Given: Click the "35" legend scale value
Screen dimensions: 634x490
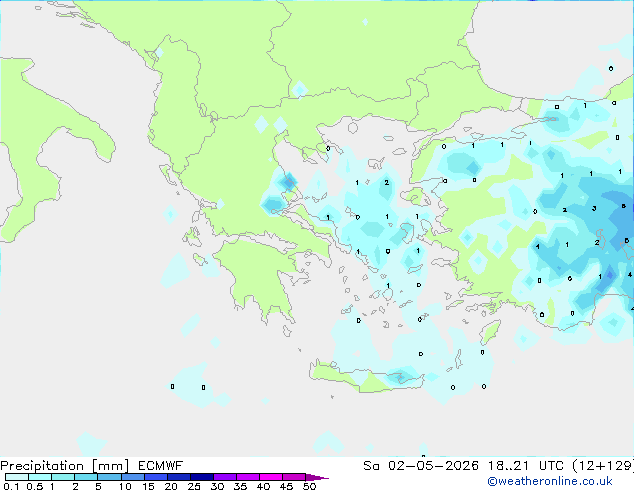Looking at the screenshot, I should [x=240, y=486].
